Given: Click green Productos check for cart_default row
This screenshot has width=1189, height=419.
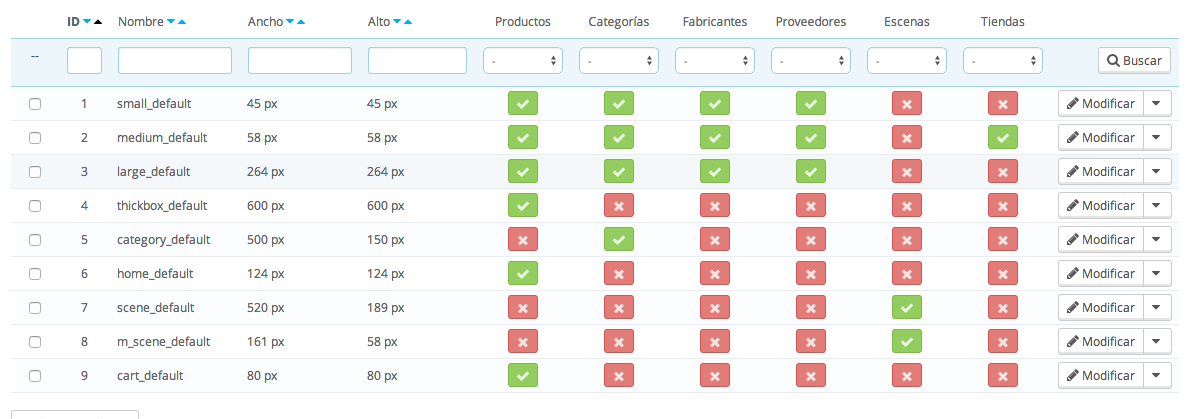Looking at the screenshot, I should (522, 375).
